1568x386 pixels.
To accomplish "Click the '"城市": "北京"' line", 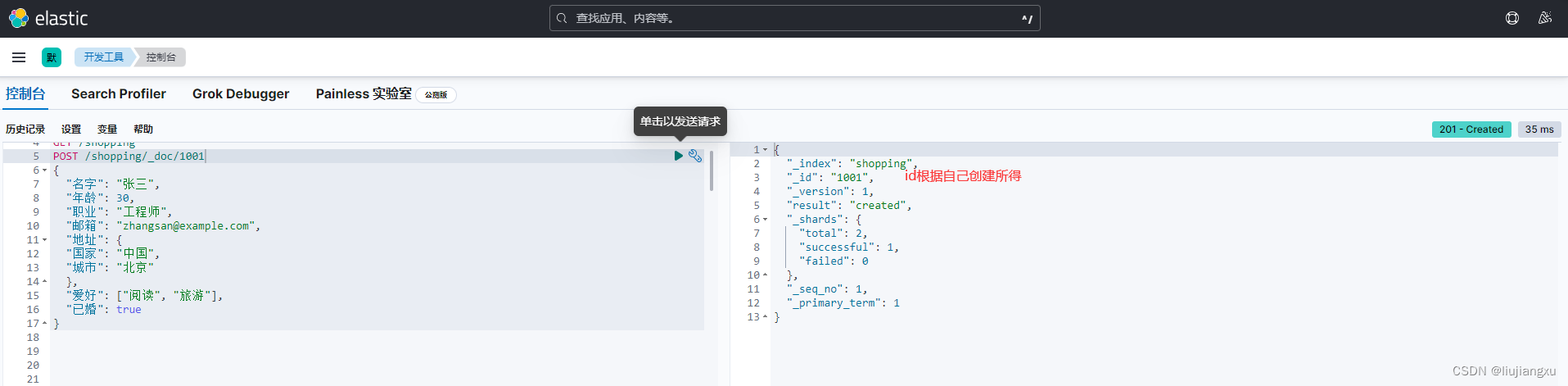I will [x=110, y=268].
